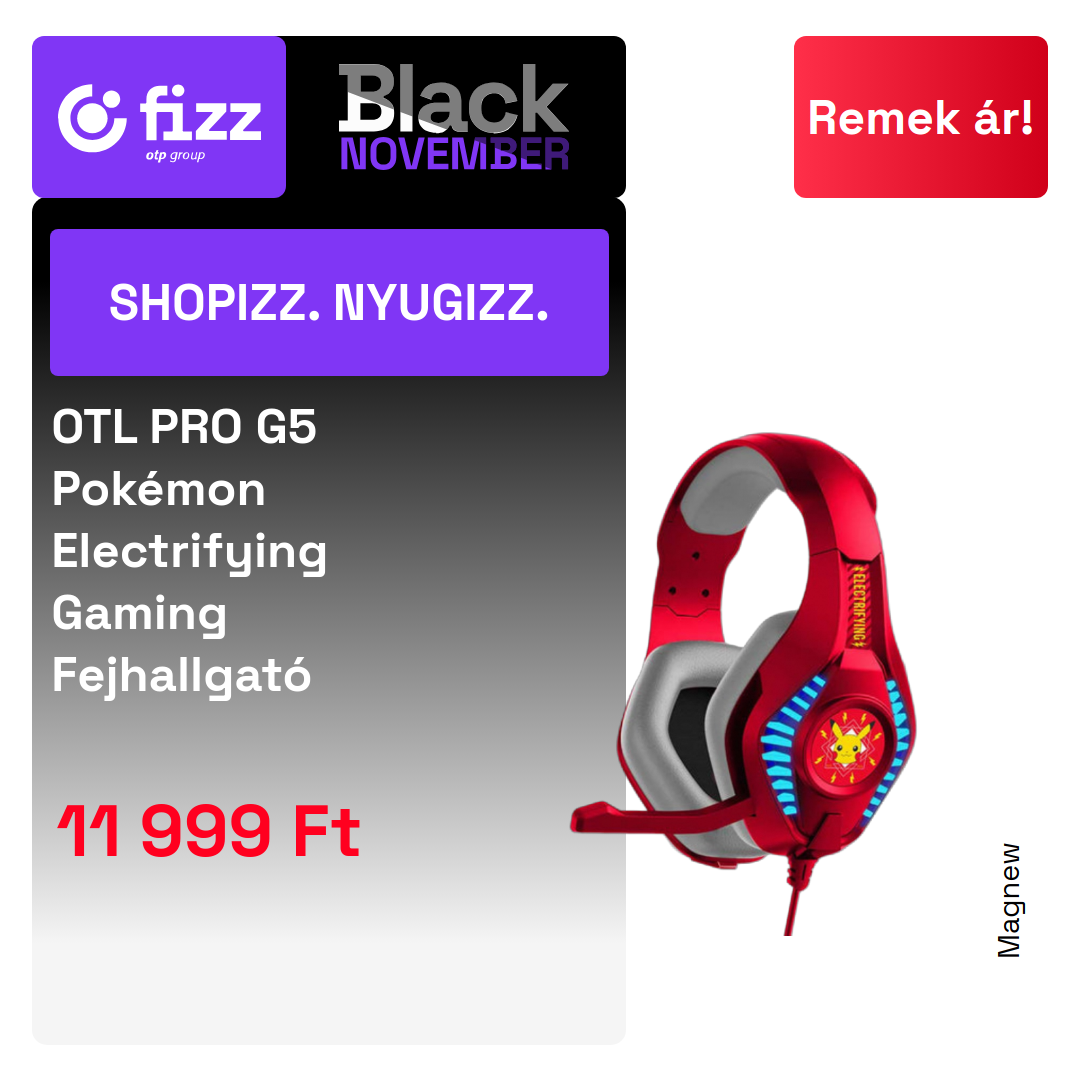Screen dimensions: 1080x1080
Task: Click the fizz circular logo icon
Action: coord(92,118)
